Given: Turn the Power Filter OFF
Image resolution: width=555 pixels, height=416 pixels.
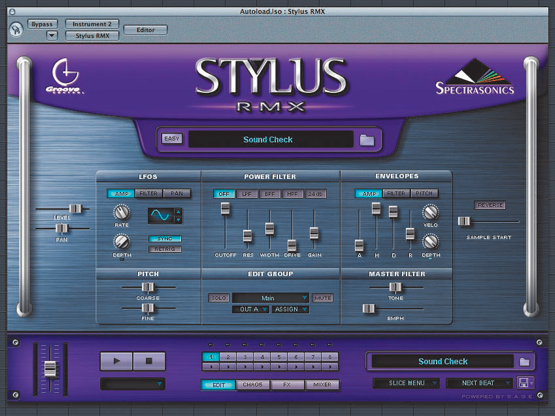Looking at the screenshot, I should tap(224, 194).
